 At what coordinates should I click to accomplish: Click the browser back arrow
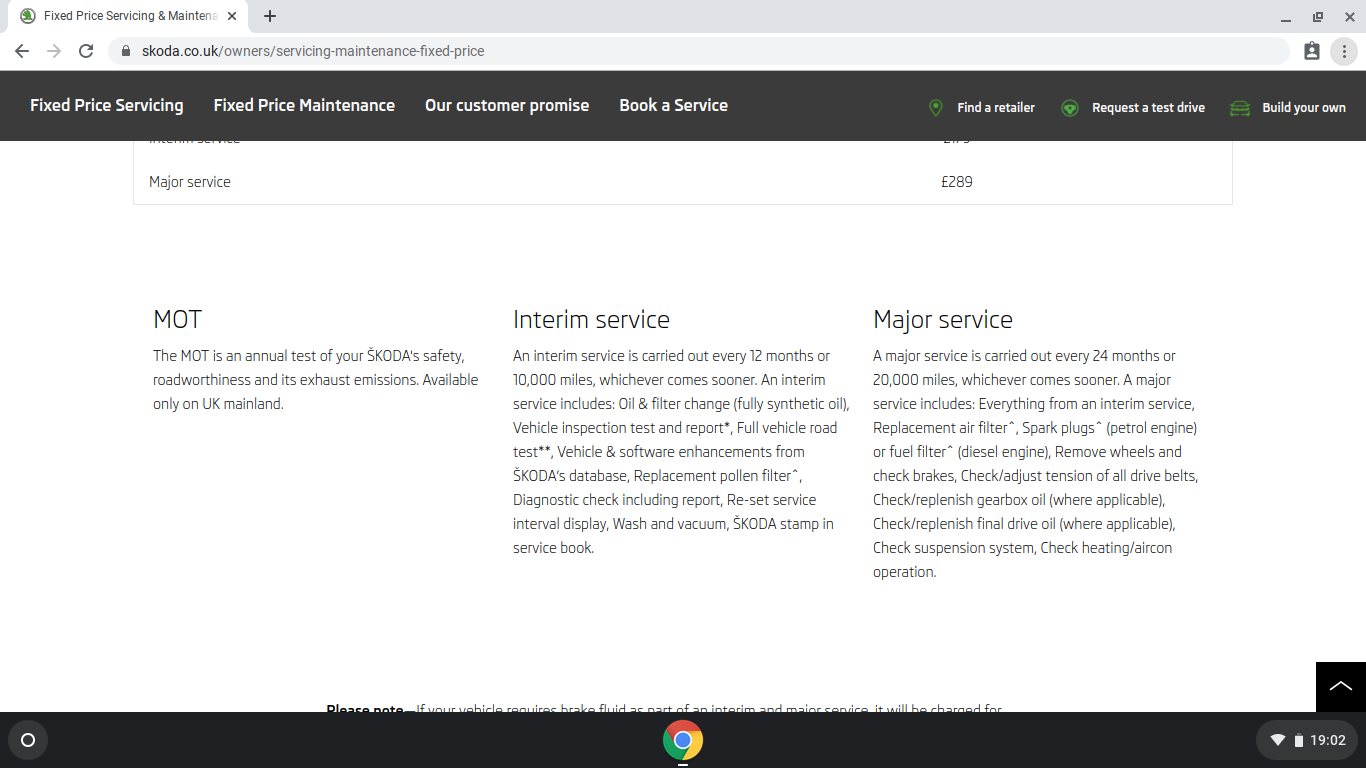[x=22, y=51]
